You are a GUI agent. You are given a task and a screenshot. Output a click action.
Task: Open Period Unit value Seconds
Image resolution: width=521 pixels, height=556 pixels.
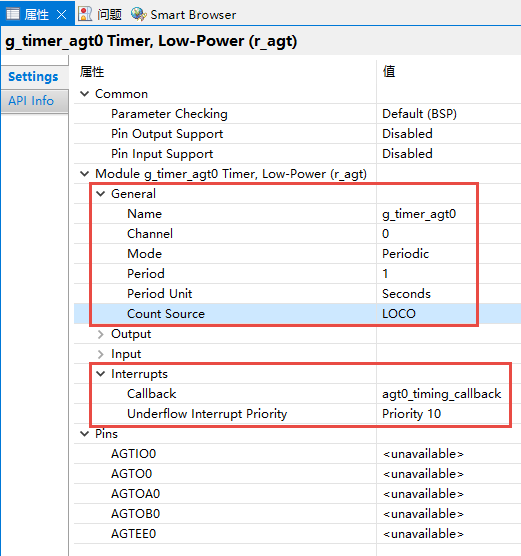[x=406, y=294]
